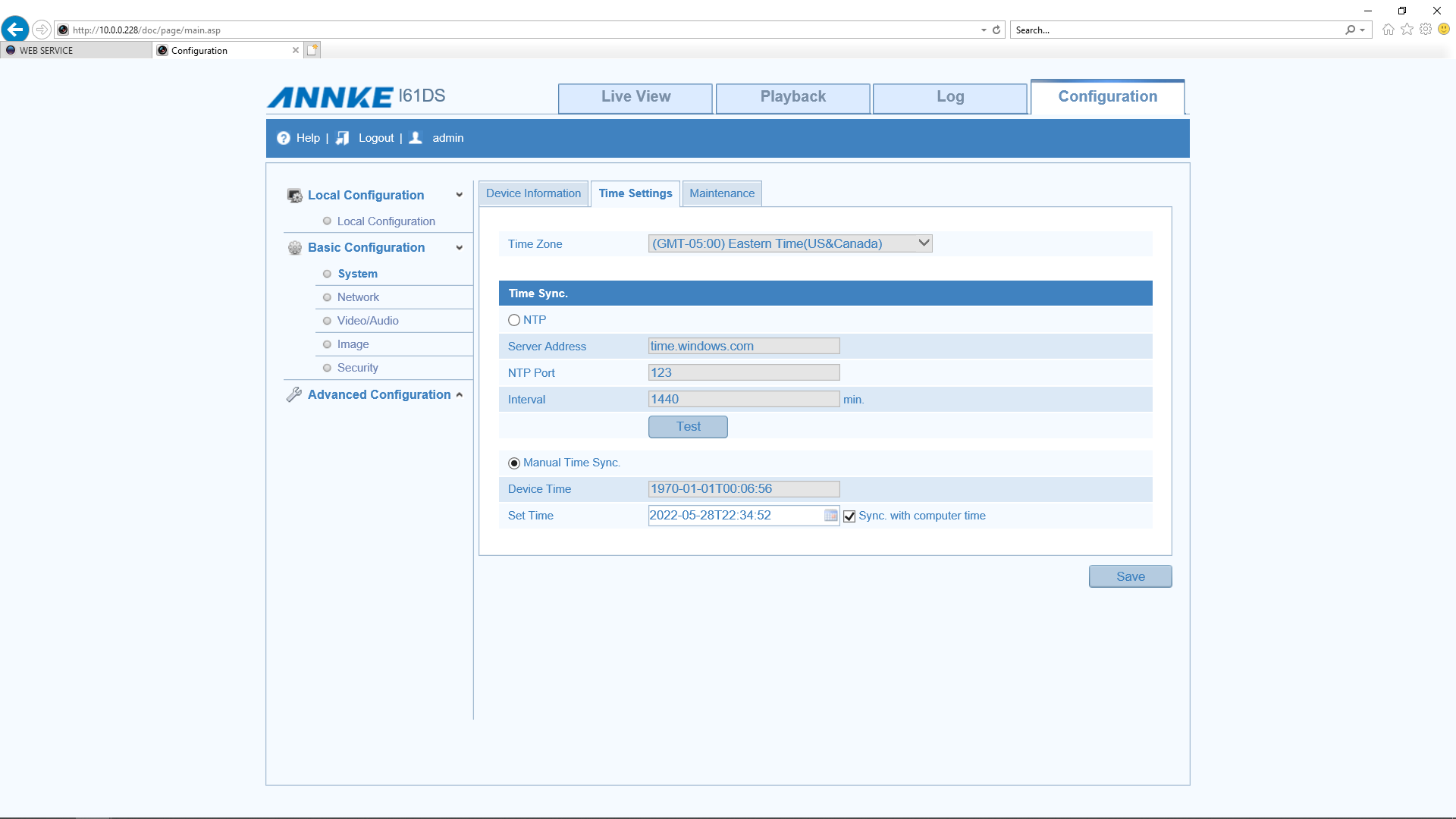Viewport: 1456px width, 819px height.
Task: Open search provider dropdown arrow
Action: coord(1363,30)
